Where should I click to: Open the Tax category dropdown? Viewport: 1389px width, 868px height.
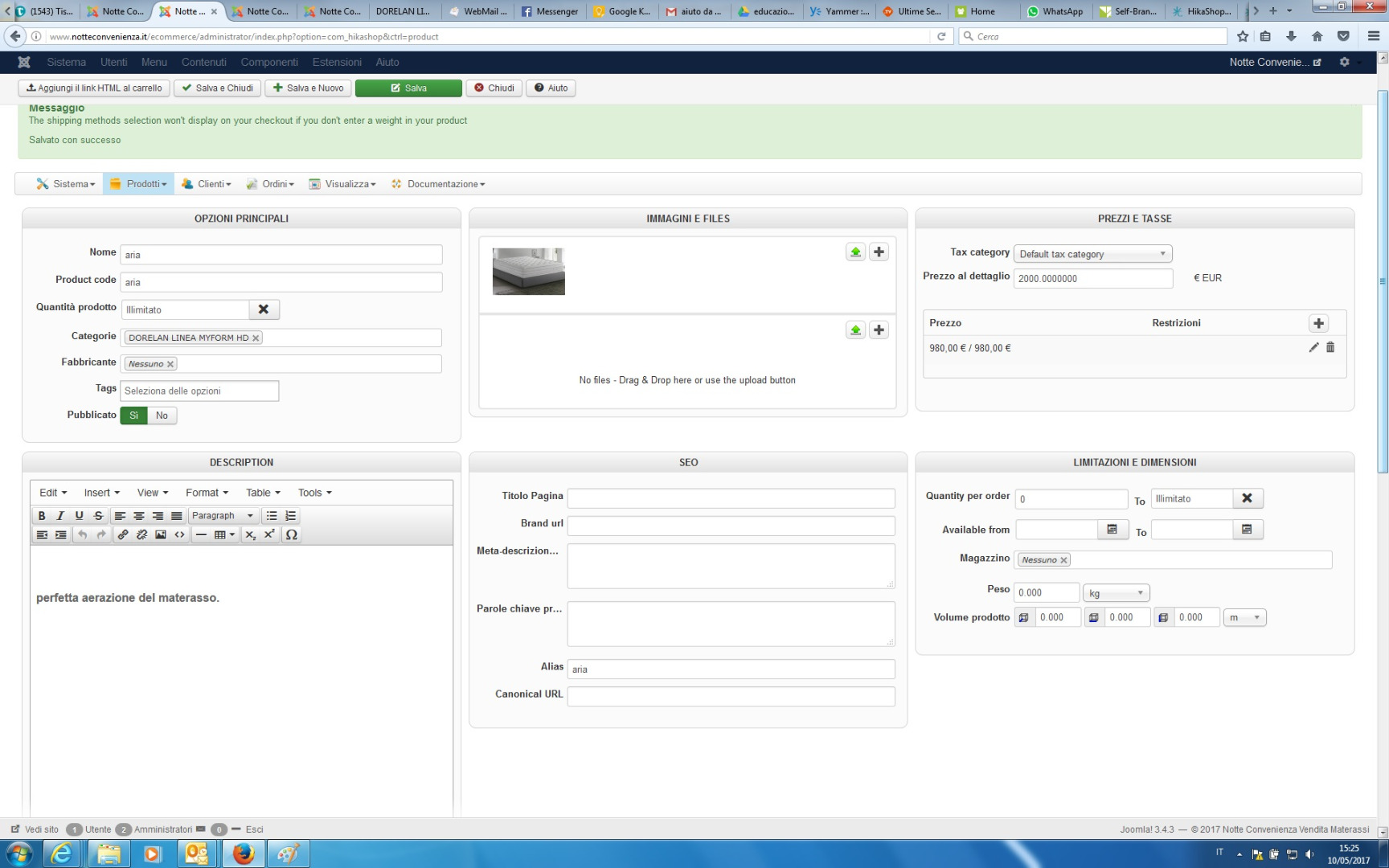pyautogui.click(x=1093, y=254)
